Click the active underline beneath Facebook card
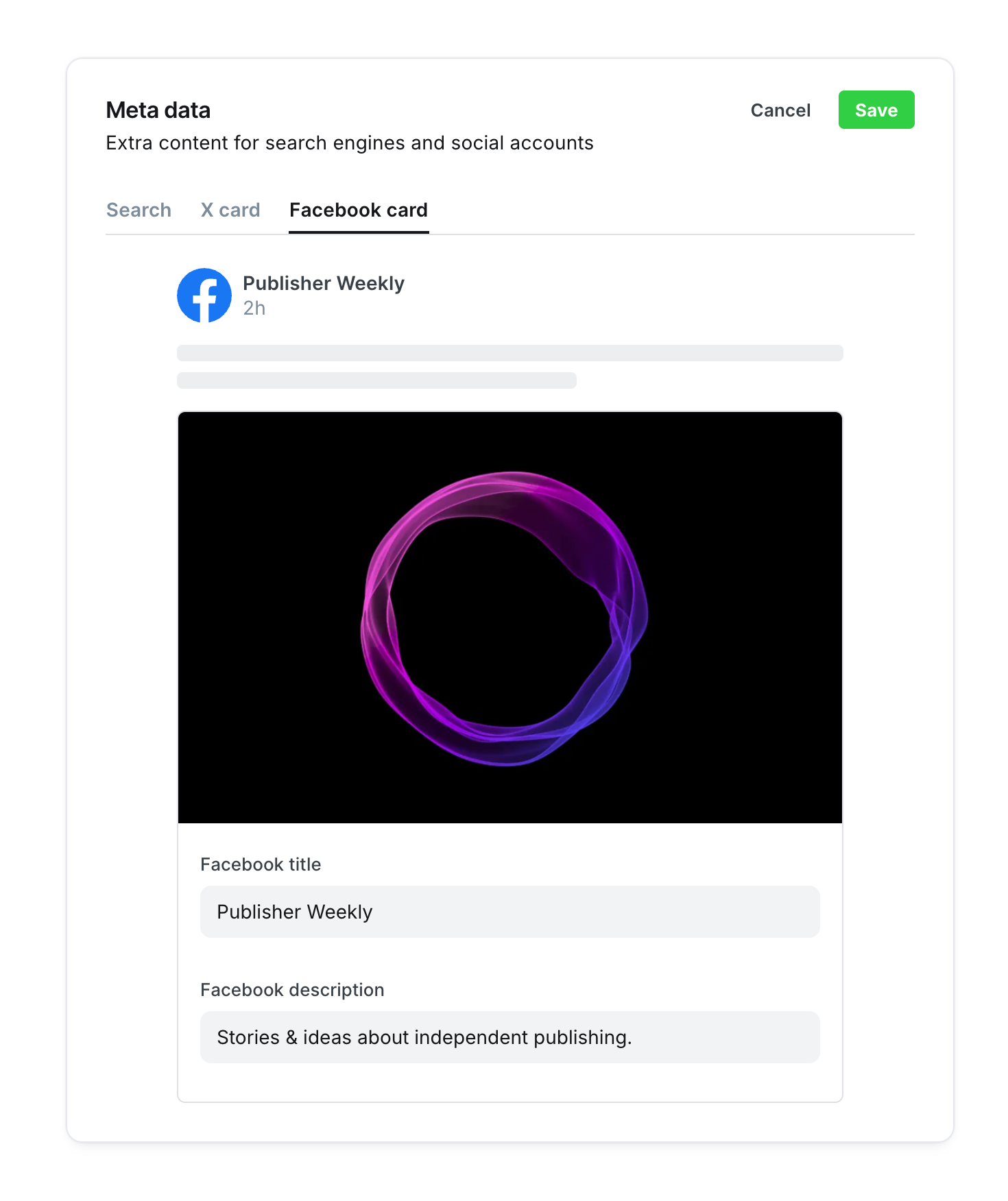Screen dimensions: 1008x1201 359,232
